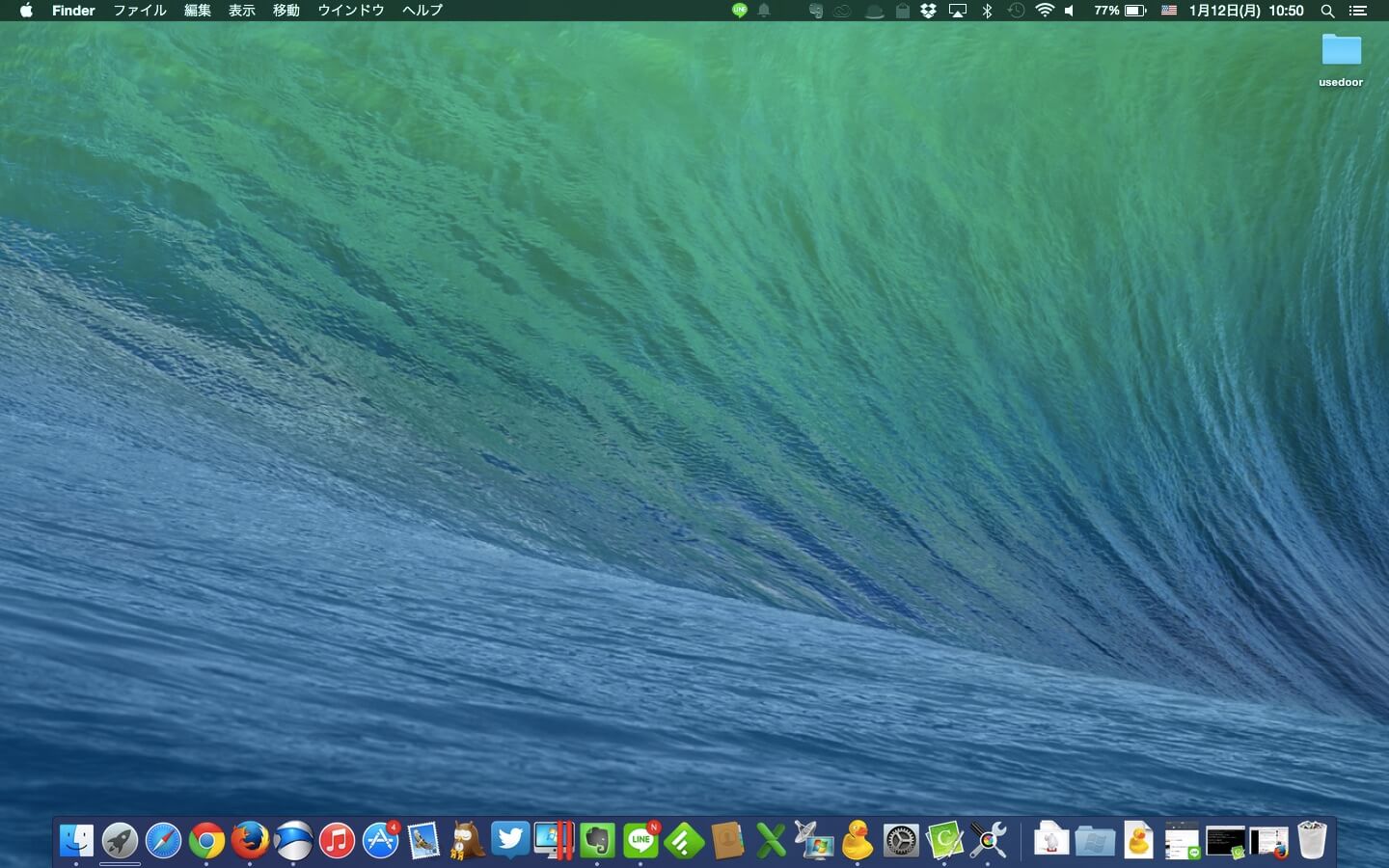Open Trash in the Dock
This screenshot has width=1389, height=868.
point(1312,840)
